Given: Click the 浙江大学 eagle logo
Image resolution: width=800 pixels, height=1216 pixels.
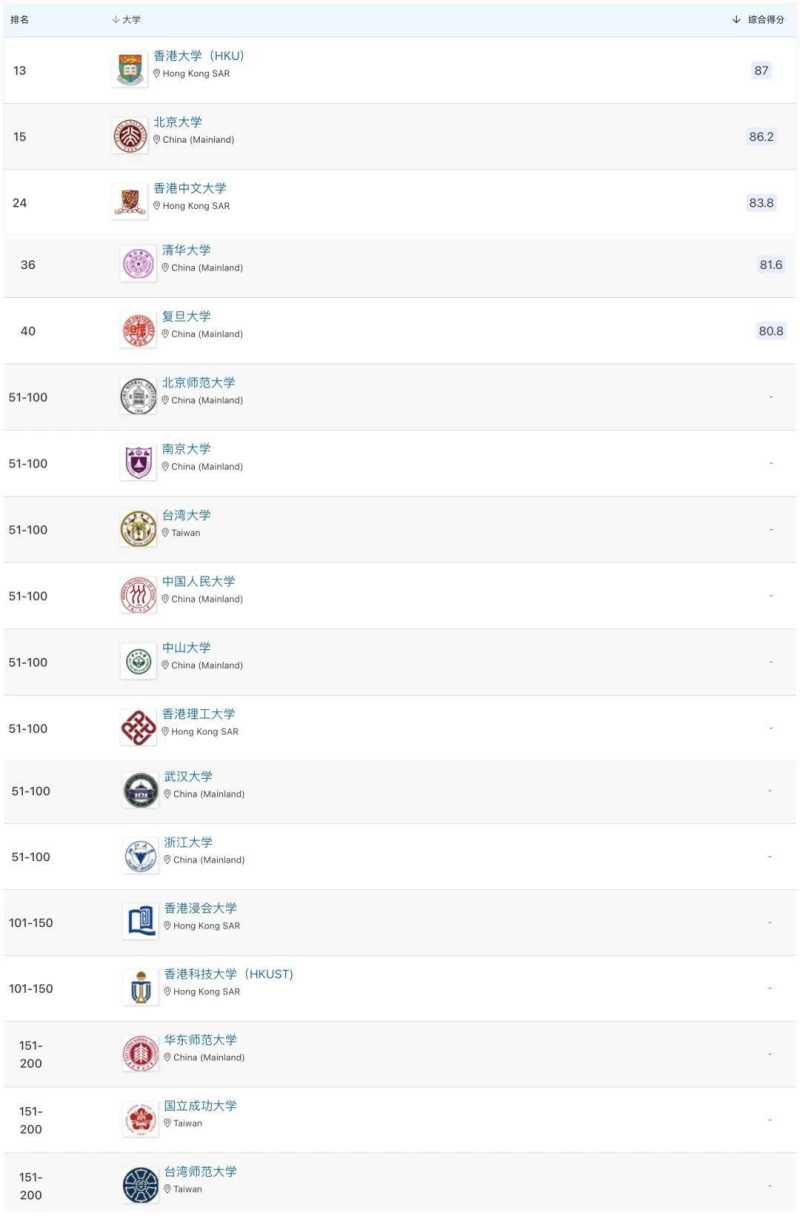Looking at the screenshot, I should pos(141,856).
